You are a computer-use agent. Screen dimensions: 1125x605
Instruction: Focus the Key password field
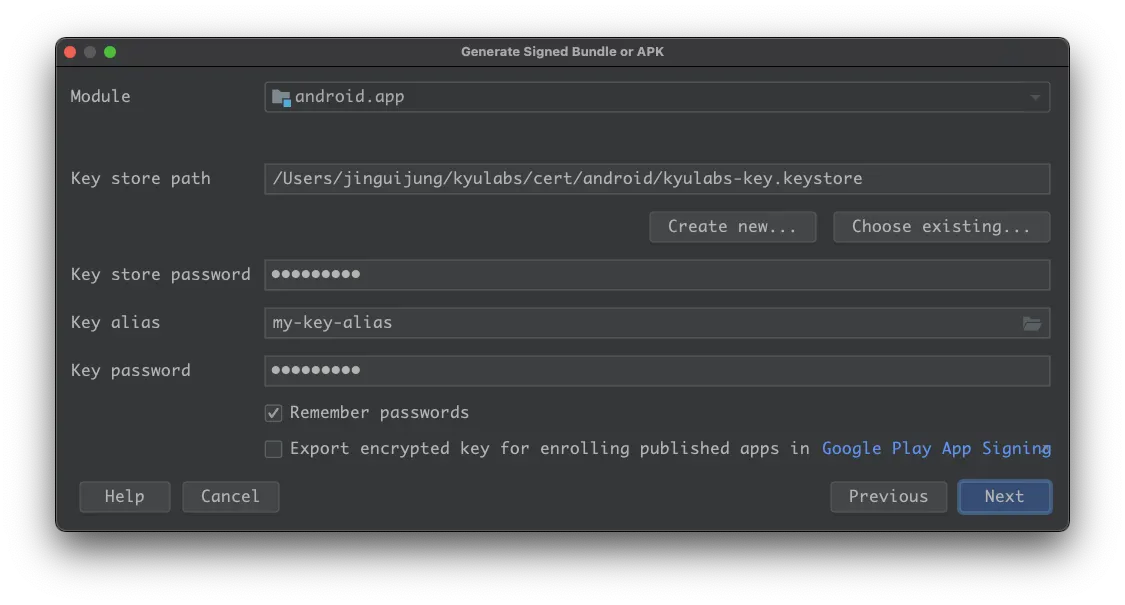pyautogui.click(x=656, y=371)
